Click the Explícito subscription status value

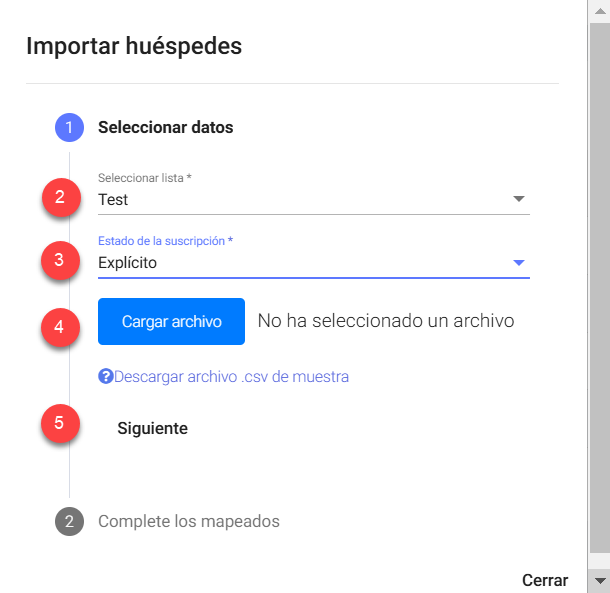(127, 263)
